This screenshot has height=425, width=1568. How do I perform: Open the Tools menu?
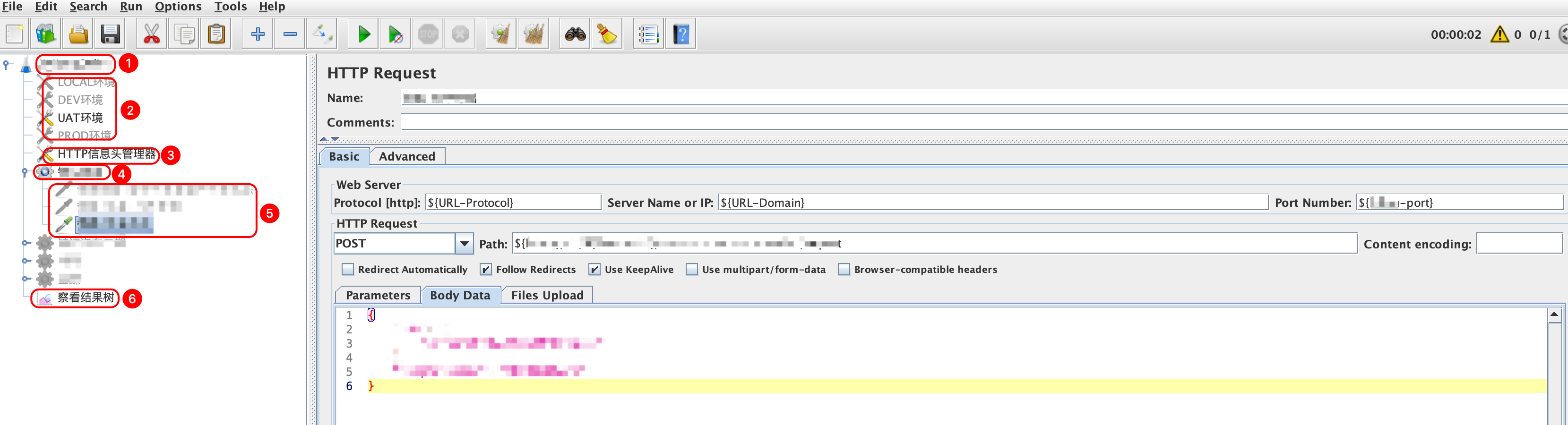(231, 7)
